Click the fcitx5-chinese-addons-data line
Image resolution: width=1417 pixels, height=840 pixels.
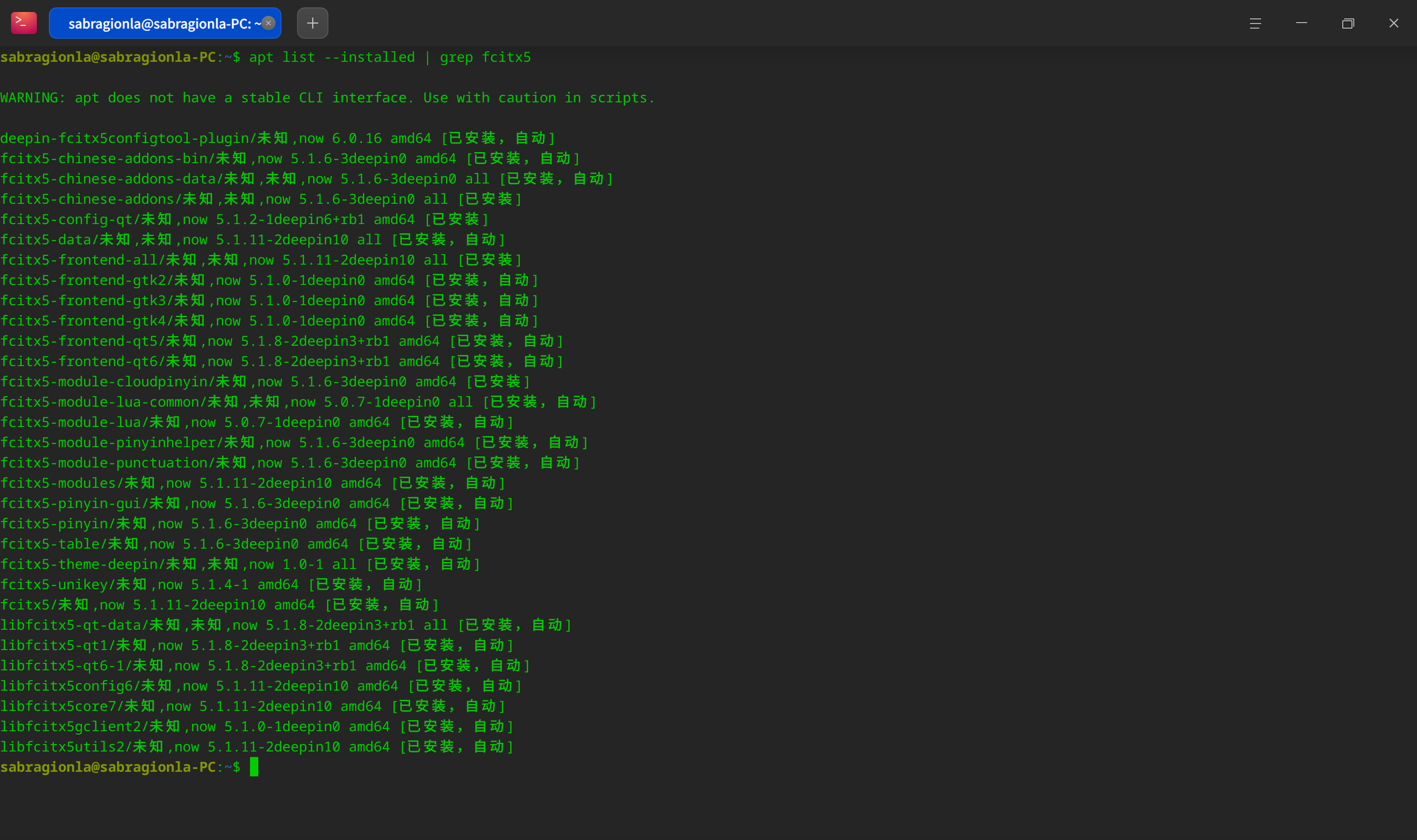click(306, 179)
